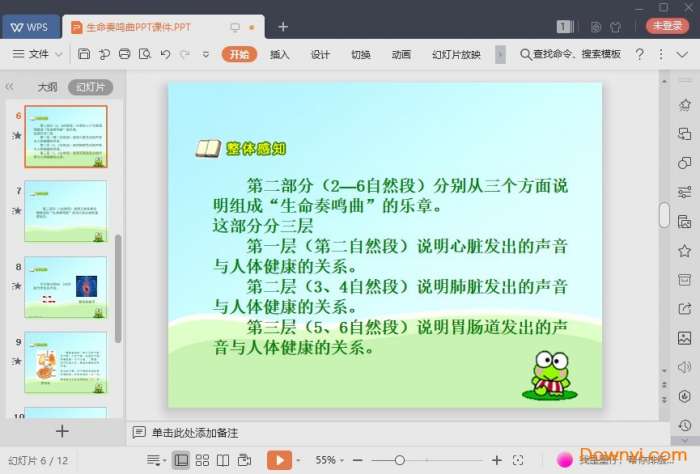Select the 开始 ribbon tab
This screenshot has width=700, height=474.
tap(239, 54)
